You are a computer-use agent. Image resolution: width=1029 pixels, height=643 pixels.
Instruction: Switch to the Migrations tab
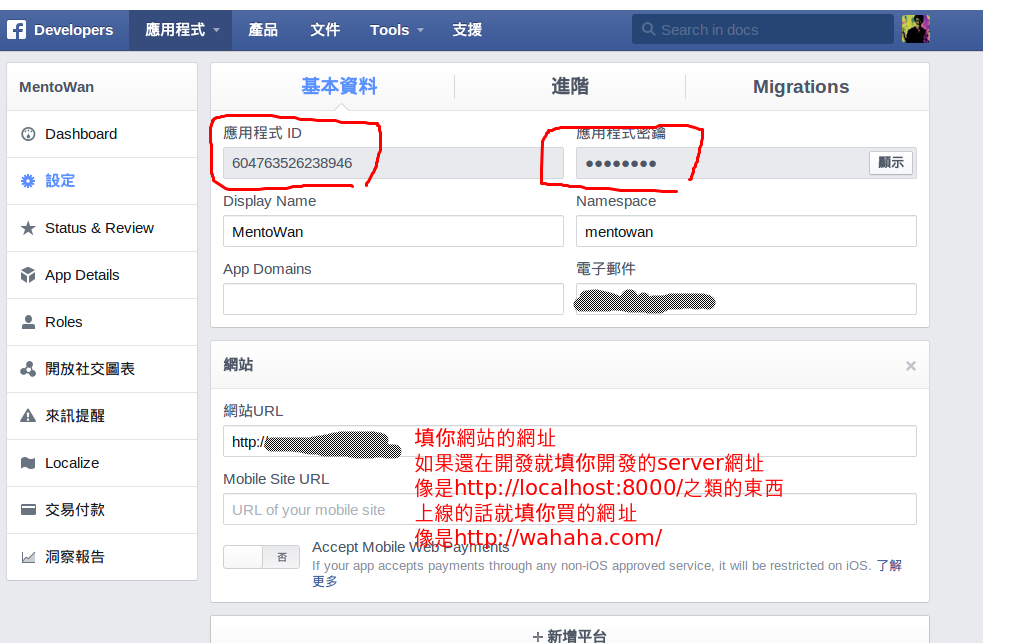(x=801, y=87)
